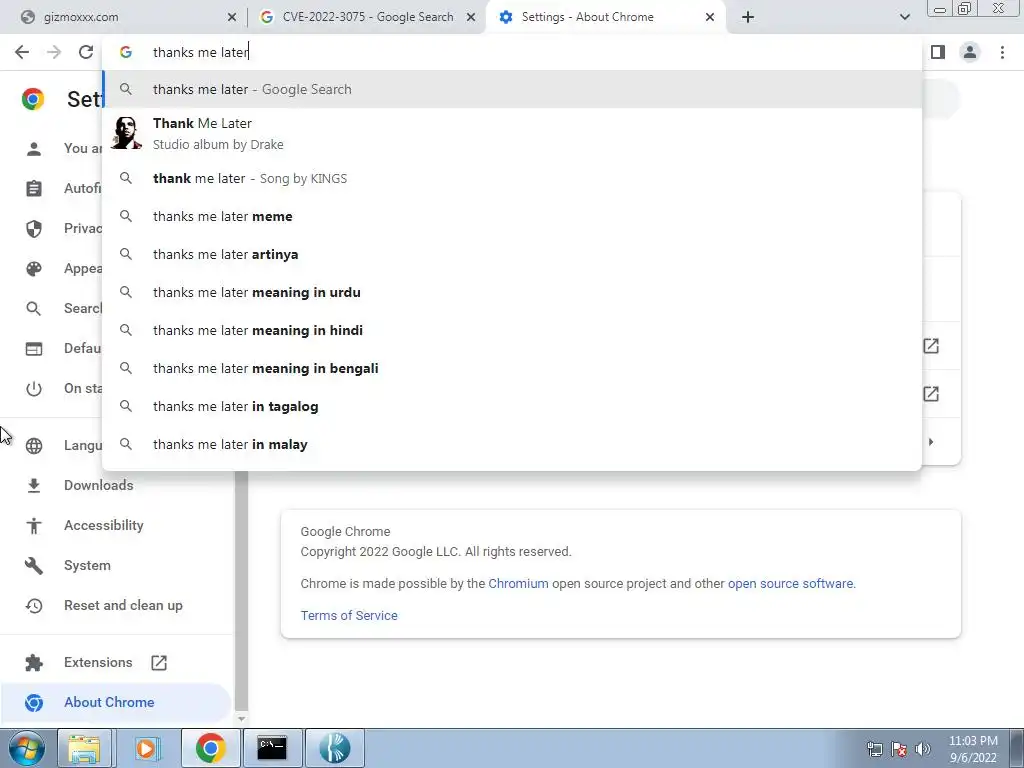This screenshot has width=1024, height=768.
Task: Select 'thanks me later - Google Search' suggestion
Action: pyautogui.click(x=512, y=89)
